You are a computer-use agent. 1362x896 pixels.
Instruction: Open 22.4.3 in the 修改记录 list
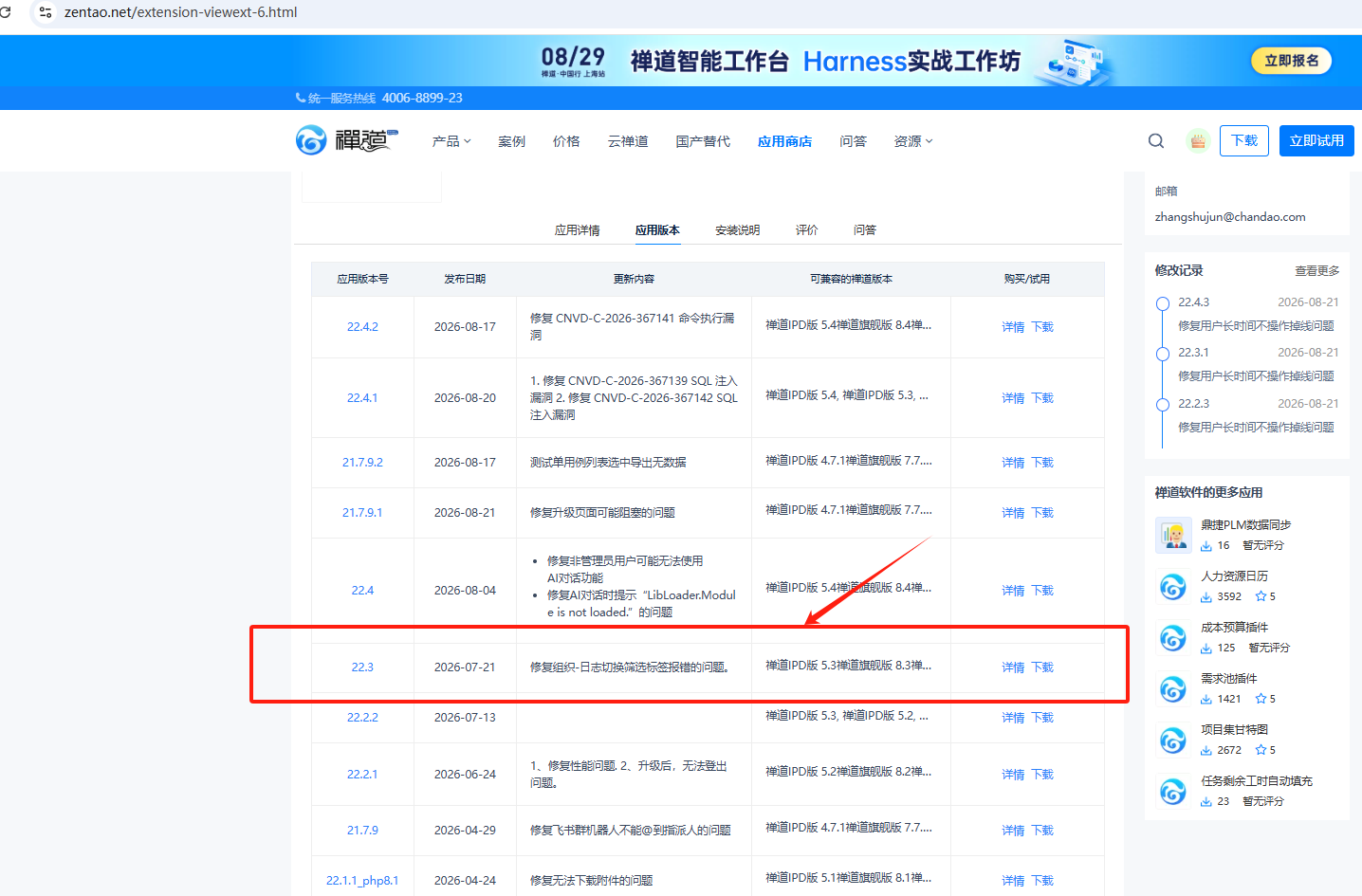1193,302
